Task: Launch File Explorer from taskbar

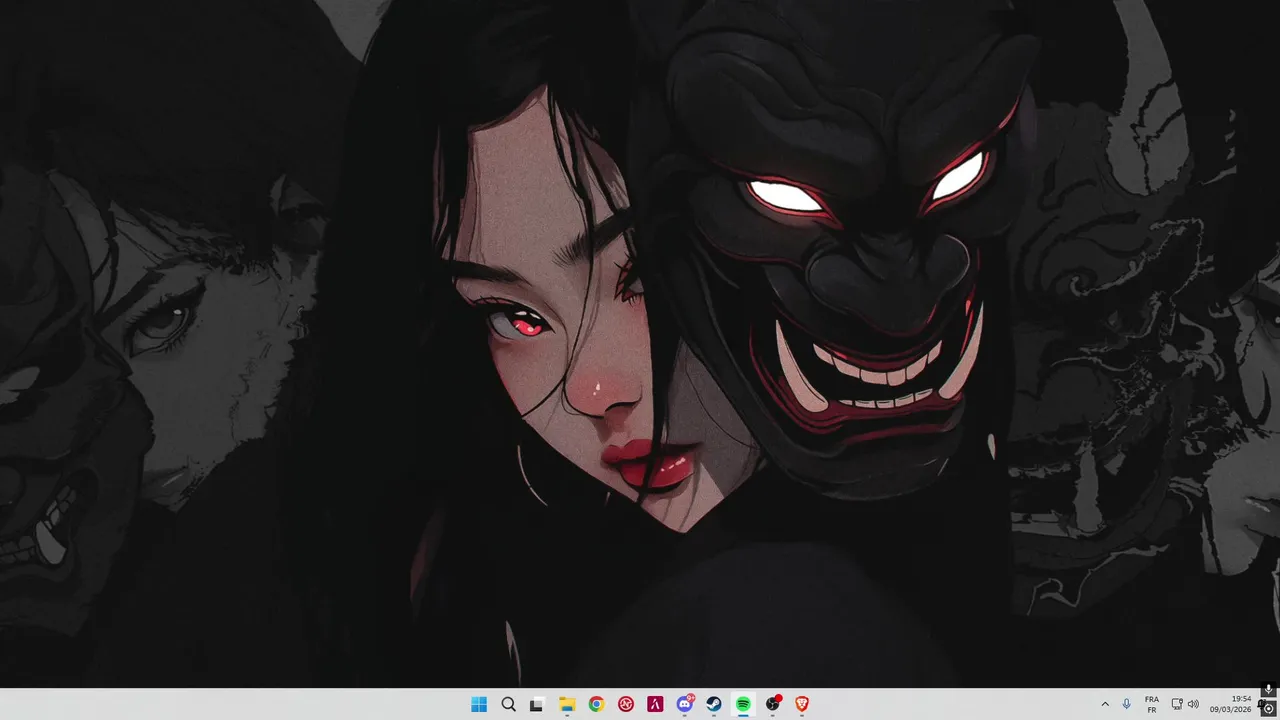Action: click(x=567, y=704)
